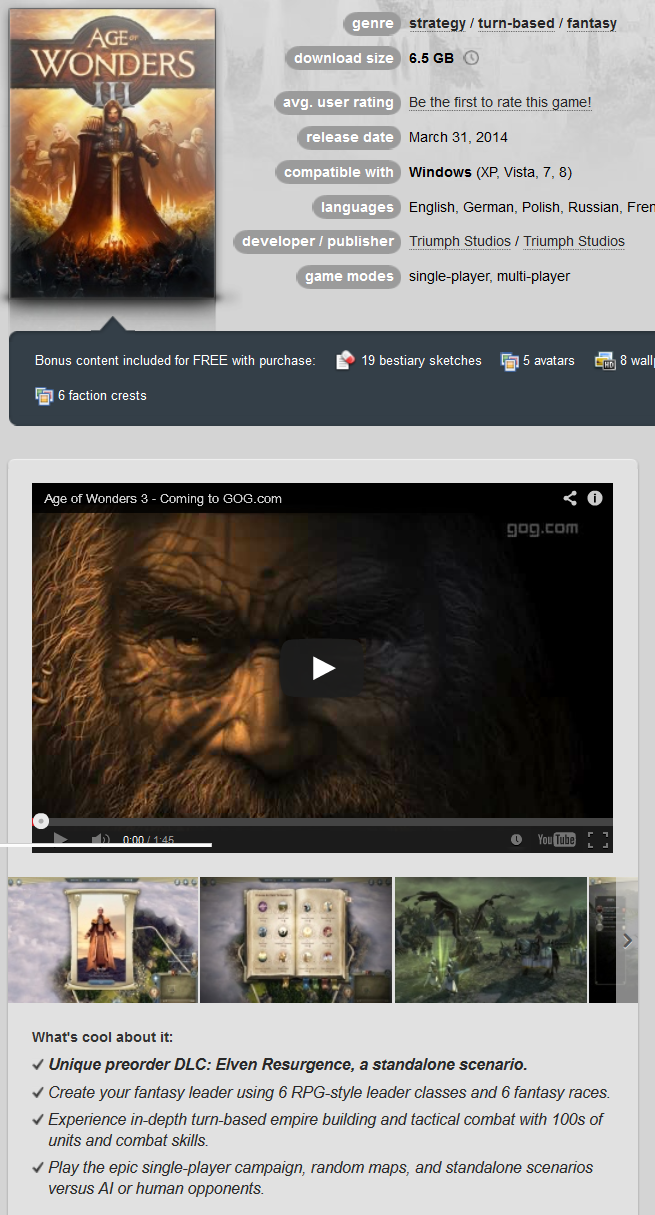Image resolution: width=655 pixels, height=1215 pixels.
Task: Click the video time display 0:00 / 1:45
Action: click(148, 840)
